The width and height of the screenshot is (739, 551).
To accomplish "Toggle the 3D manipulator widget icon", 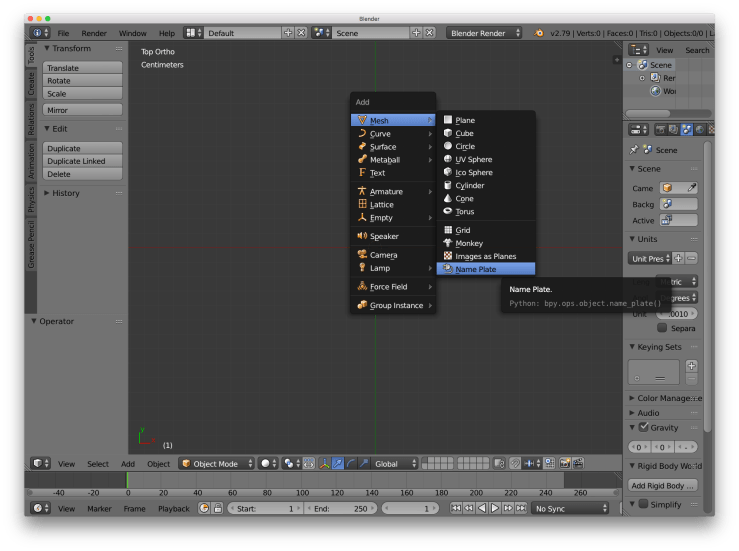I will coord(324,464).
